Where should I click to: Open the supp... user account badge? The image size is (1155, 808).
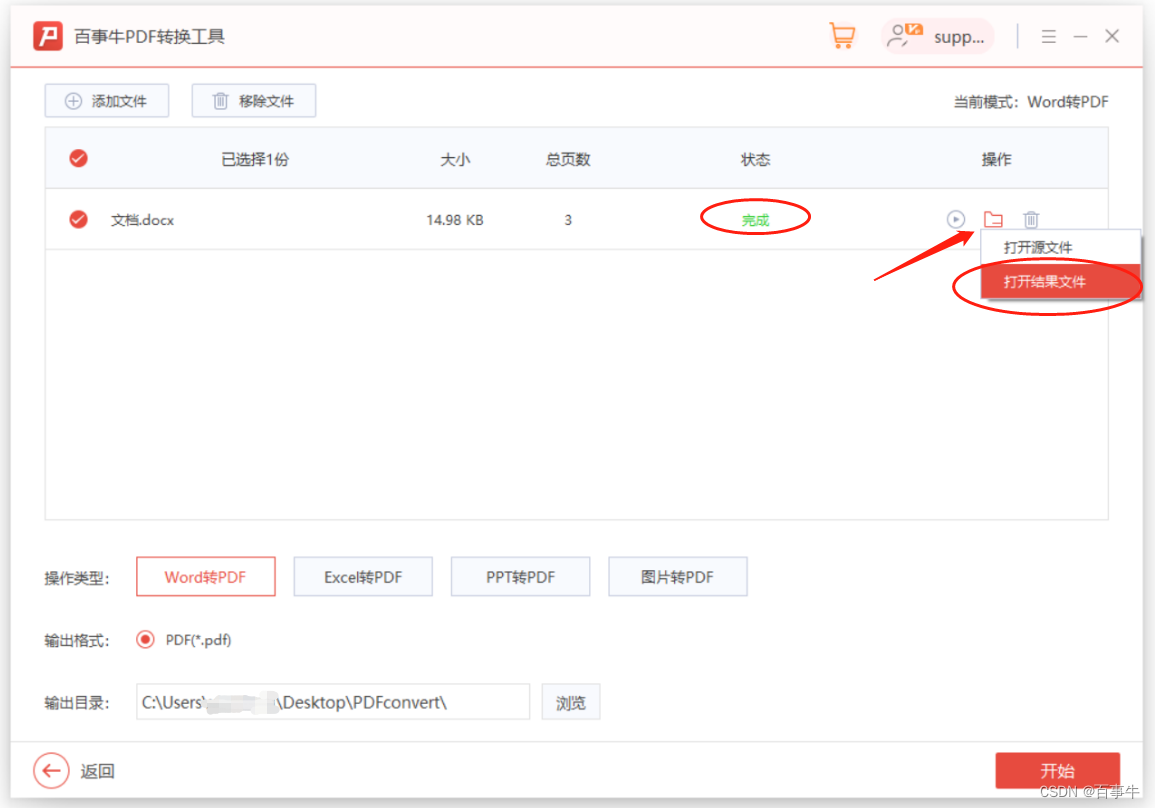click(x=938, y=36)
